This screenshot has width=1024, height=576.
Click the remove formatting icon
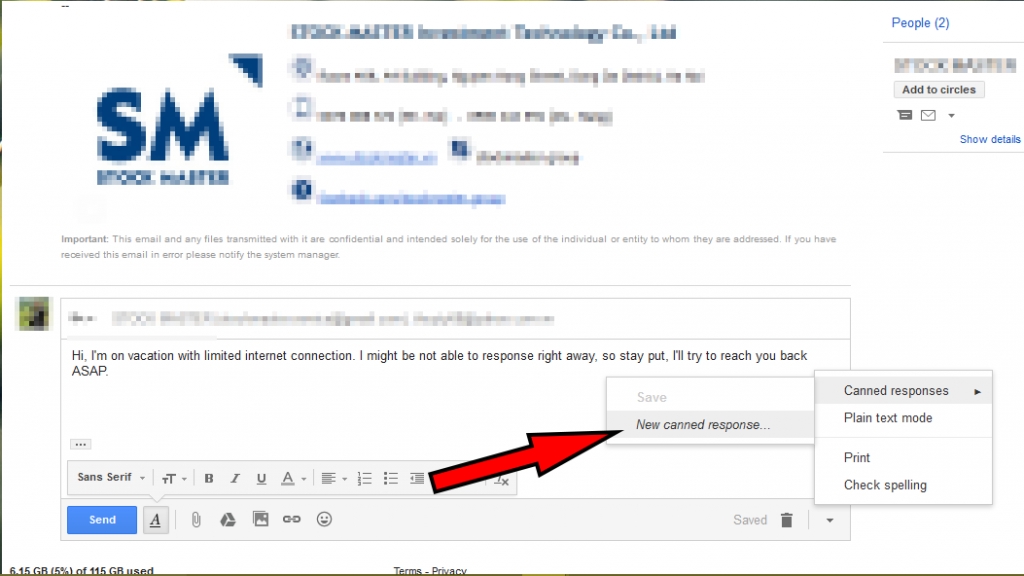pyautogui.click(x=501, y=480)
